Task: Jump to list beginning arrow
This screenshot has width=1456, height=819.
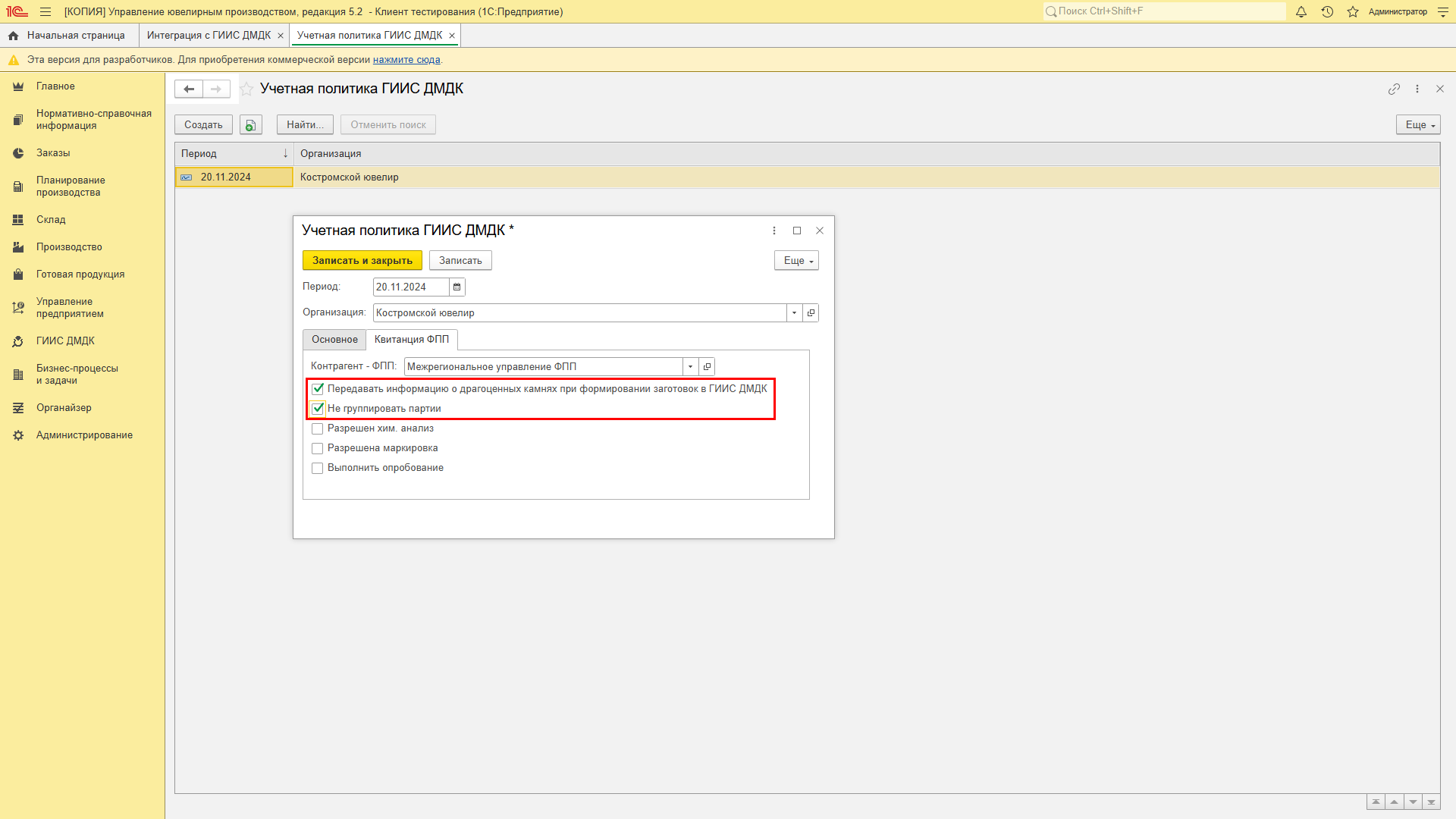Action: 1376,802
